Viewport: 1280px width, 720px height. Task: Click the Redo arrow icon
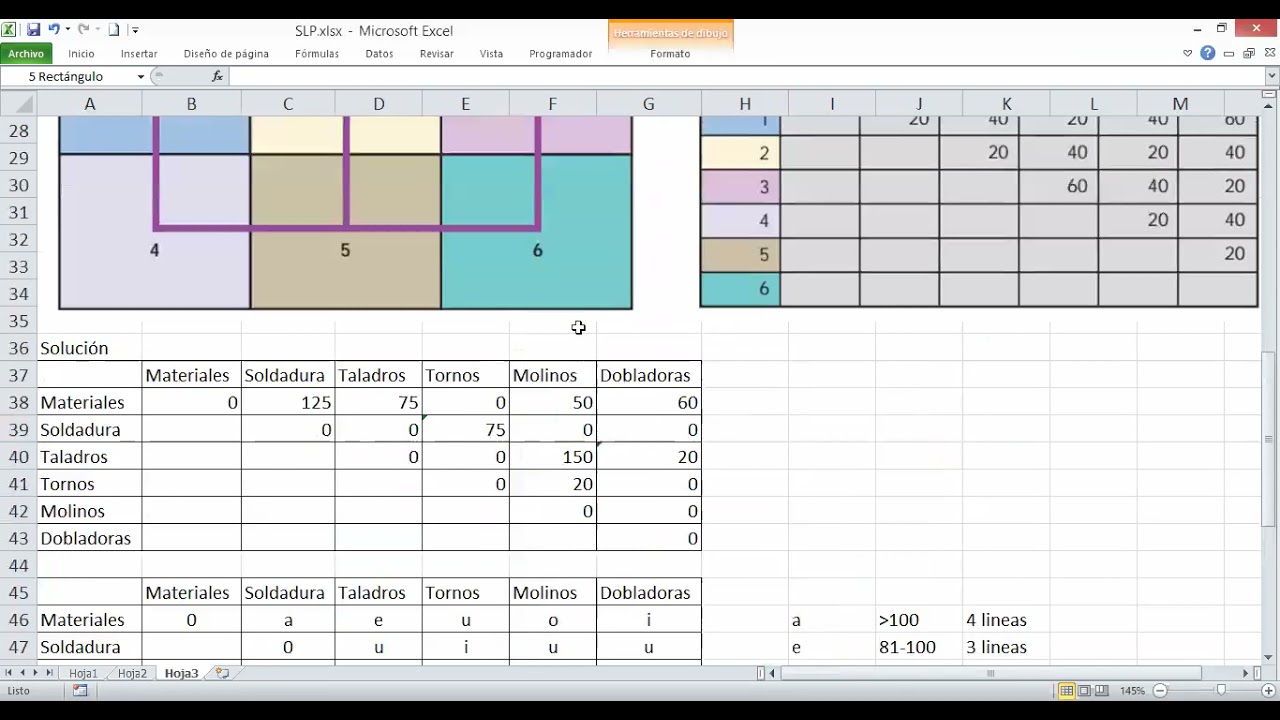84,30
